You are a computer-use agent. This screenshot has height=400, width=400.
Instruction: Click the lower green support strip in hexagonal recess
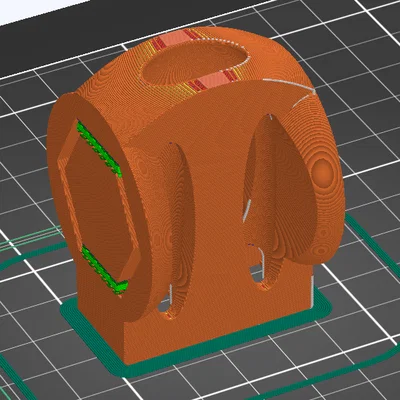coord(105,270)
